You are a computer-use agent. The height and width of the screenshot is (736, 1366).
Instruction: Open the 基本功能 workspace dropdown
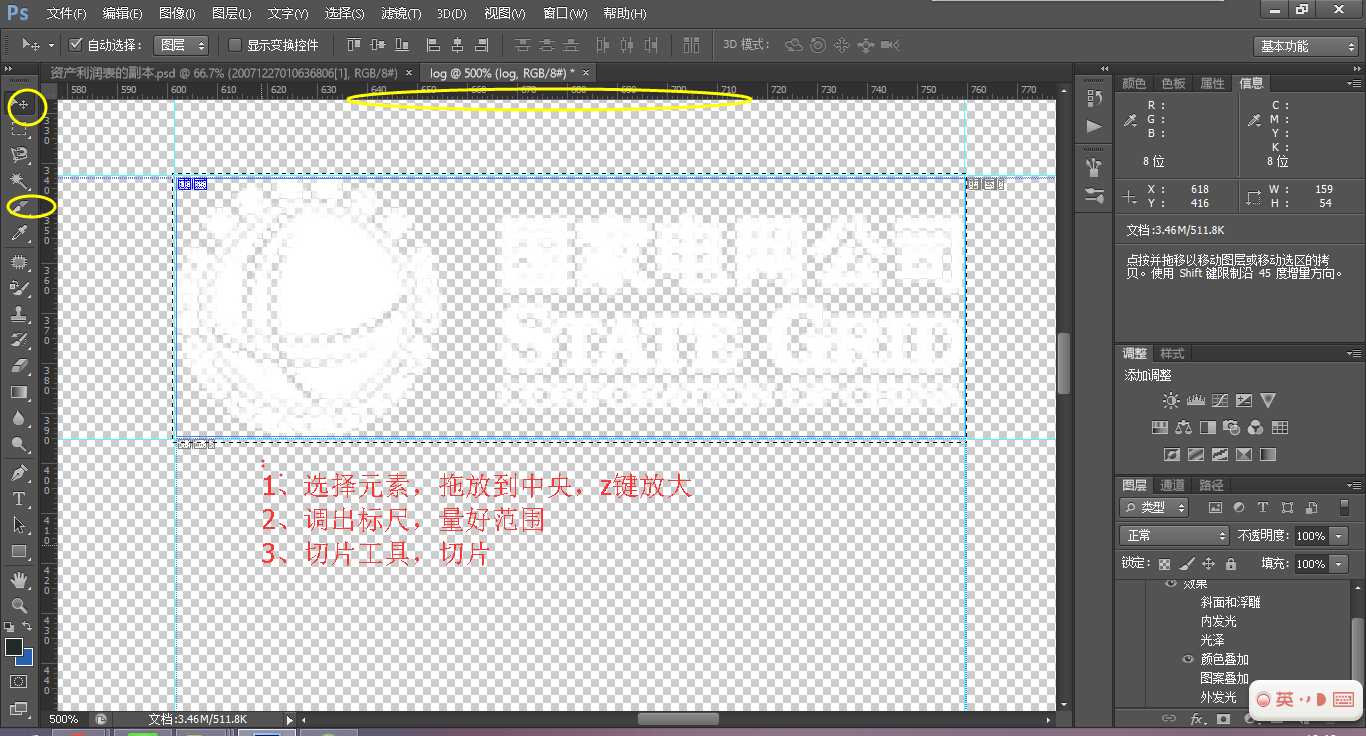[x=1305, y=46]
